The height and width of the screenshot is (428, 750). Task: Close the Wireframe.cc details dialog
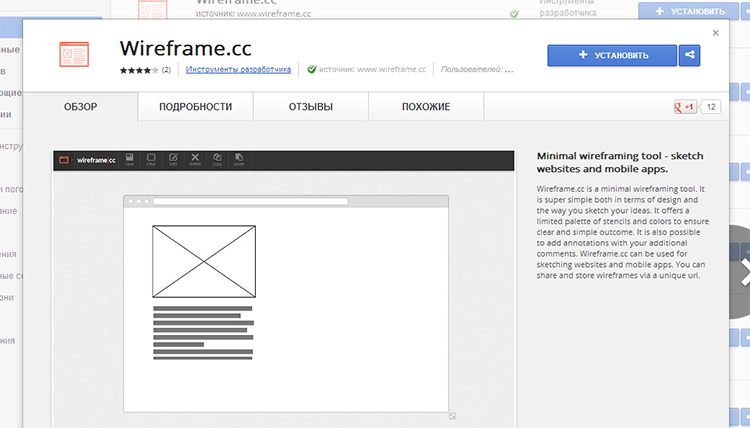coord(716,33)
